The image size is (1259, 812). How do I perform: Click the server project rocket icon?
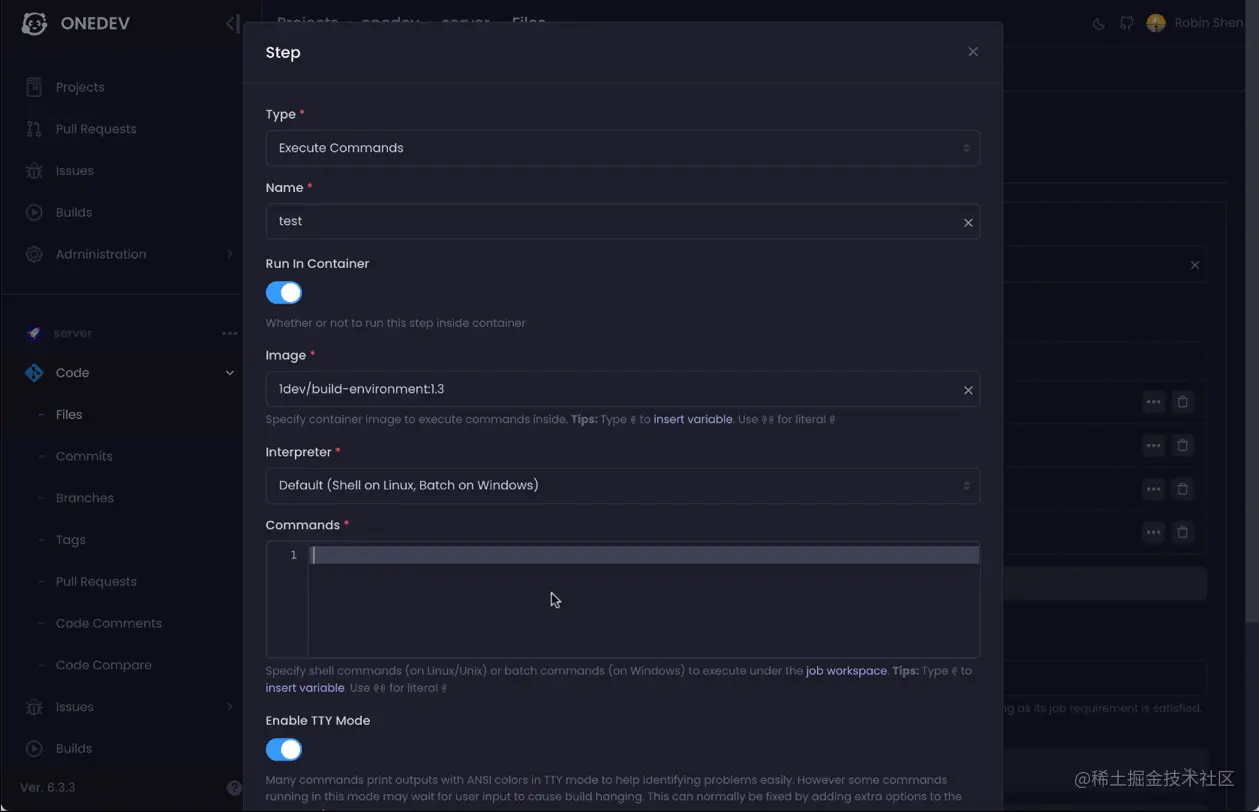click(x=34, y=333)
